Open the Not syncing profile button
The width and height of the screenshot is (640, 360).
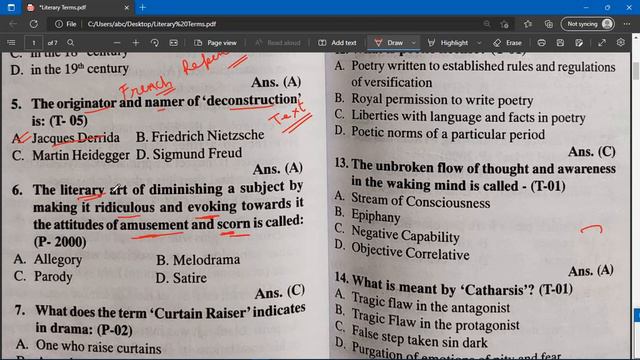(x=588, y=24)
